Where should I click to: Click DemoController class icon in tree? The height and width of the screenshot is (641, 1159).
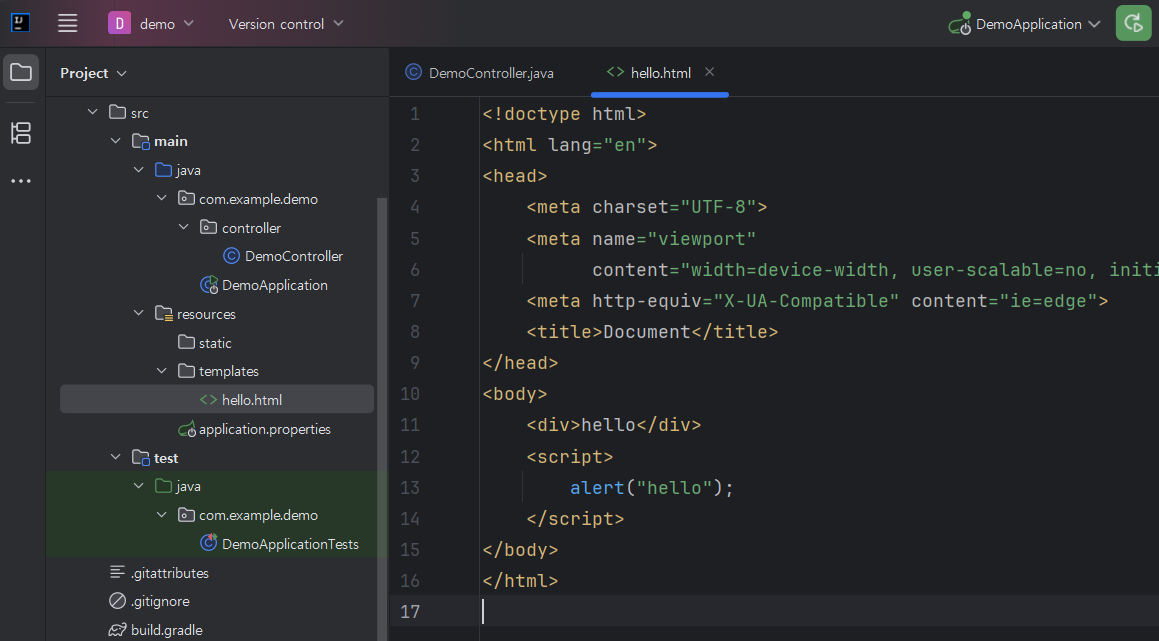(231, 256)
